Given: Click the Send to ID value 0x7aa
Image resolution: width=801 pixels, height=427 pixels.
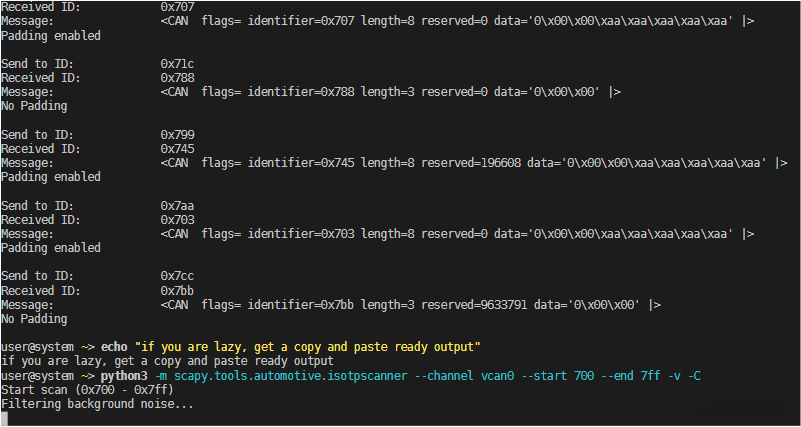Looking at the screenshot, I should tap(176, 206).
